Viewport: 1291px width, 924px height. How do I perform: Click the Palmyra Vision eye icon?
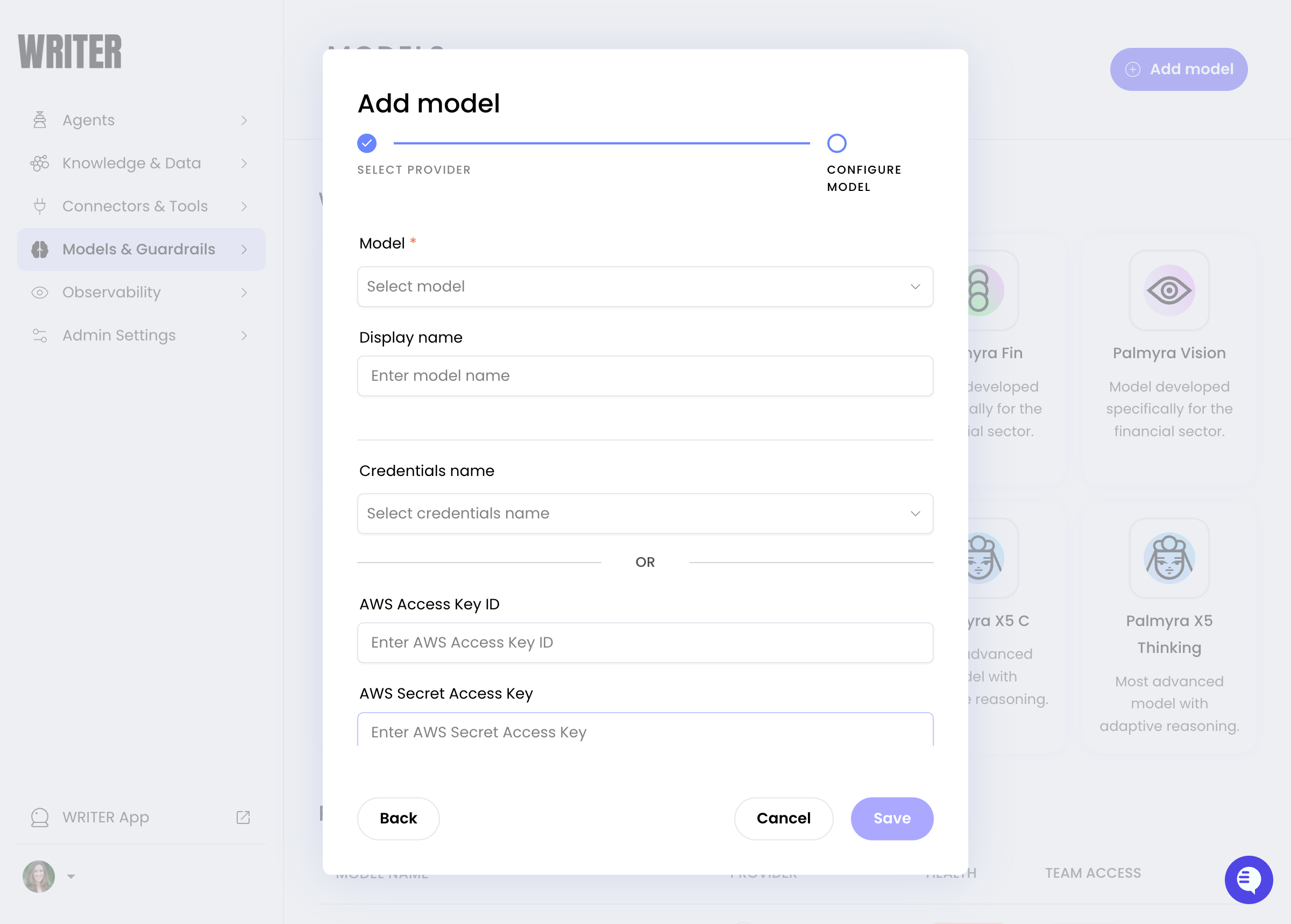[x=1169, y=291]
